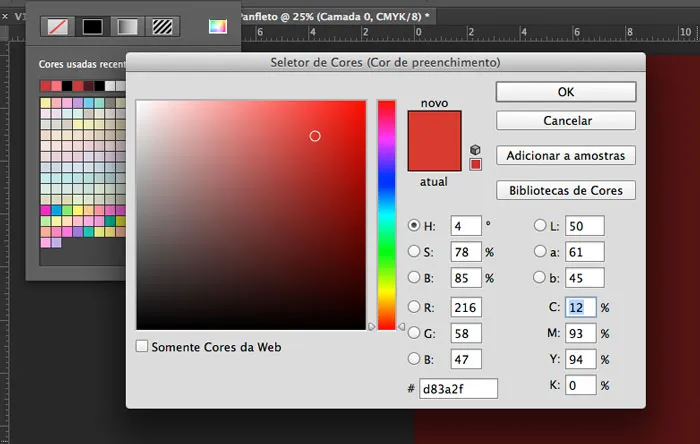Click the K black field

click(581, 385)
